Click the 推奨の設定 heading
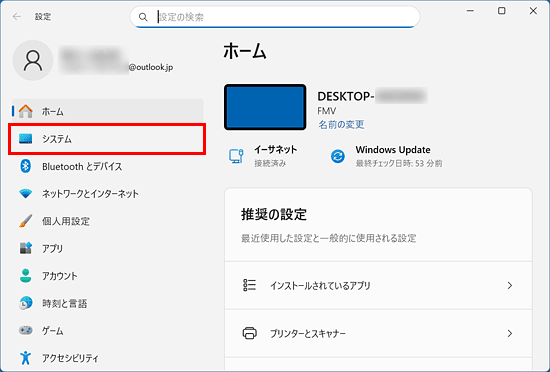550x372 pixels. click(x=274, y=214)
